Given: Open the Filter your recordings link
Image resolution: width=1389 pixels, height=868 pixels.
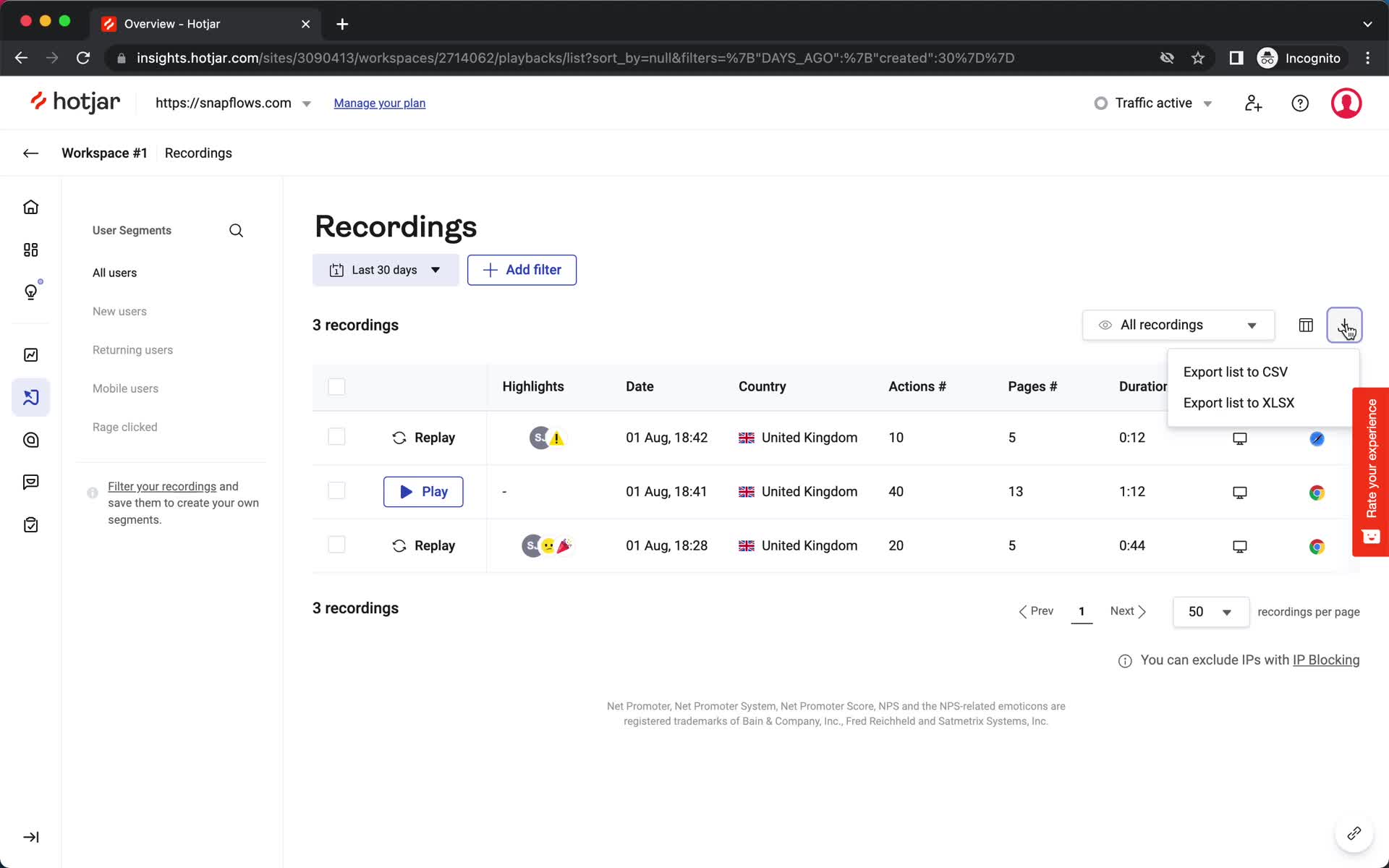Looking at the screenshot, I should point(162,486).
